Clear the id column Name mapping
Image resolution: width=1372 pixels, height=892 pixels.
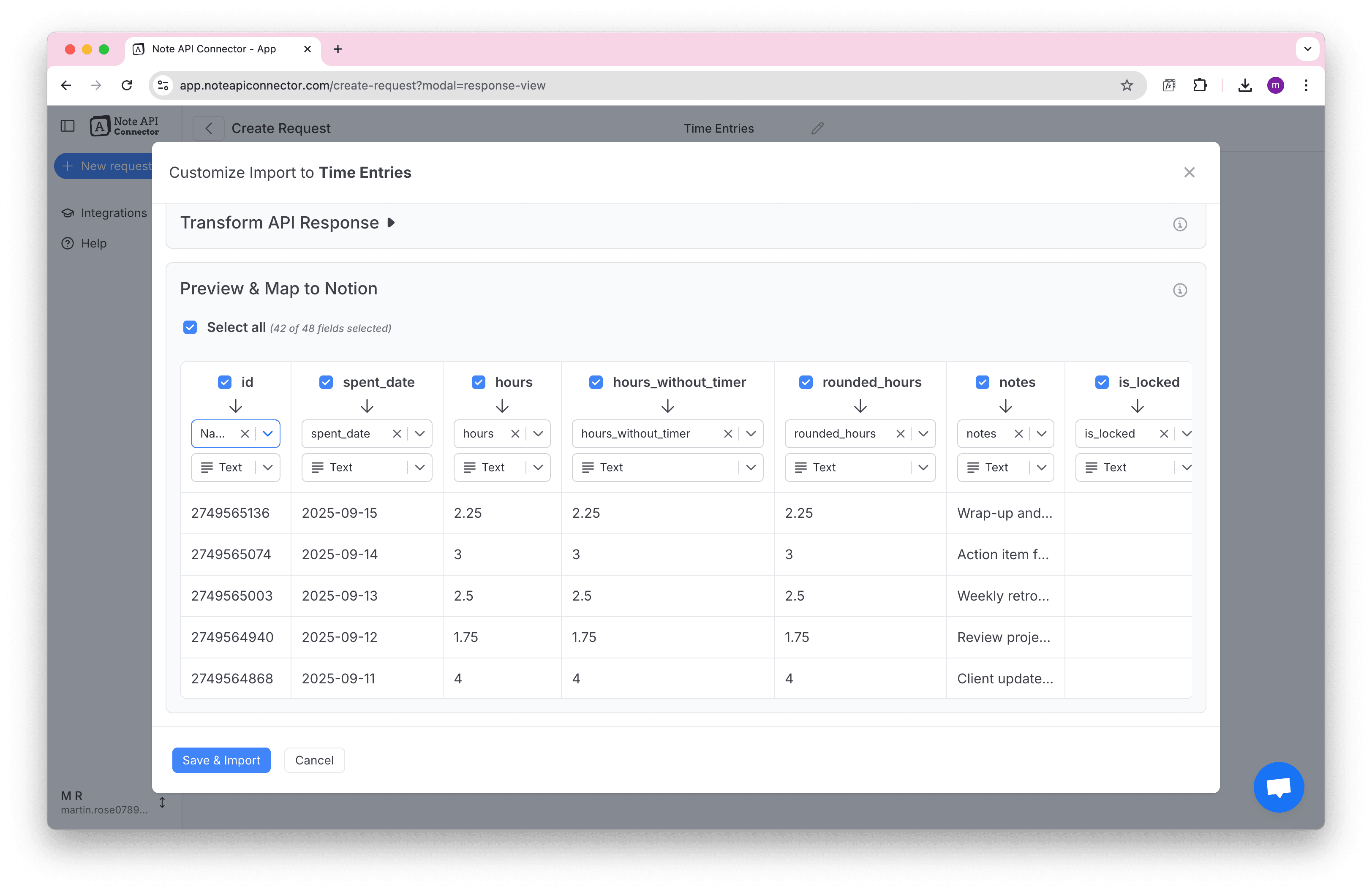pyautogui.click(x=245, y=433)
